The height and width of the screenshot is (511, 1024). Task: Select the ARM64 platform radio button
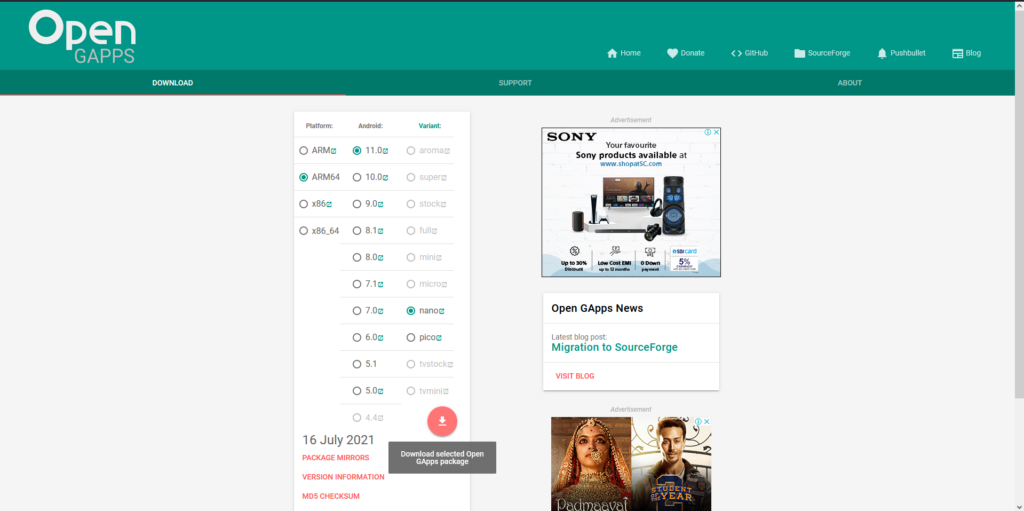coord(303,177)
